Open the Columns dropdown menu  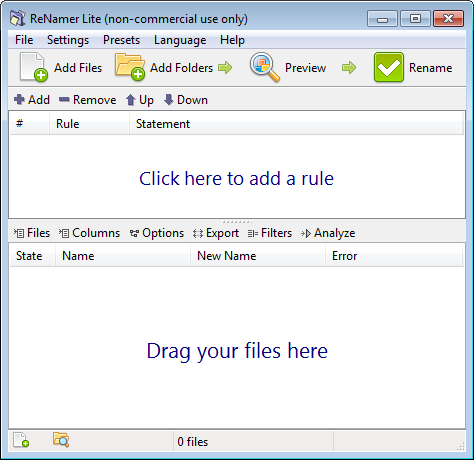[x=89, y=233]
